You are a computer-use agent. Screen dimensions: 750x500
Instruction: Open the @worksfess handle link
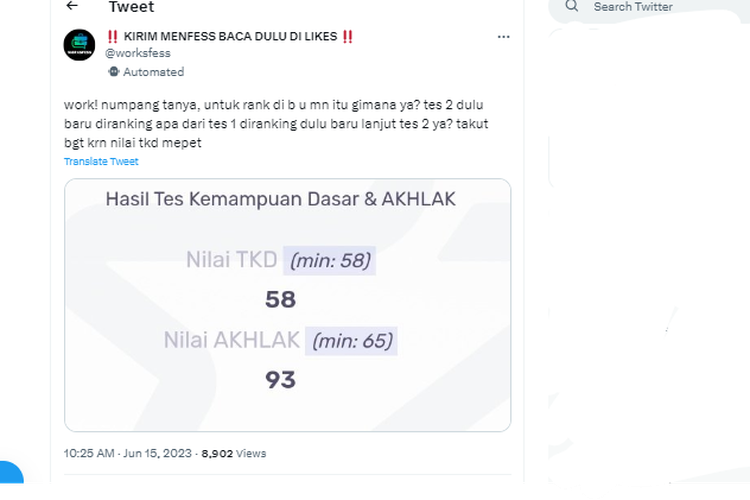138,53
